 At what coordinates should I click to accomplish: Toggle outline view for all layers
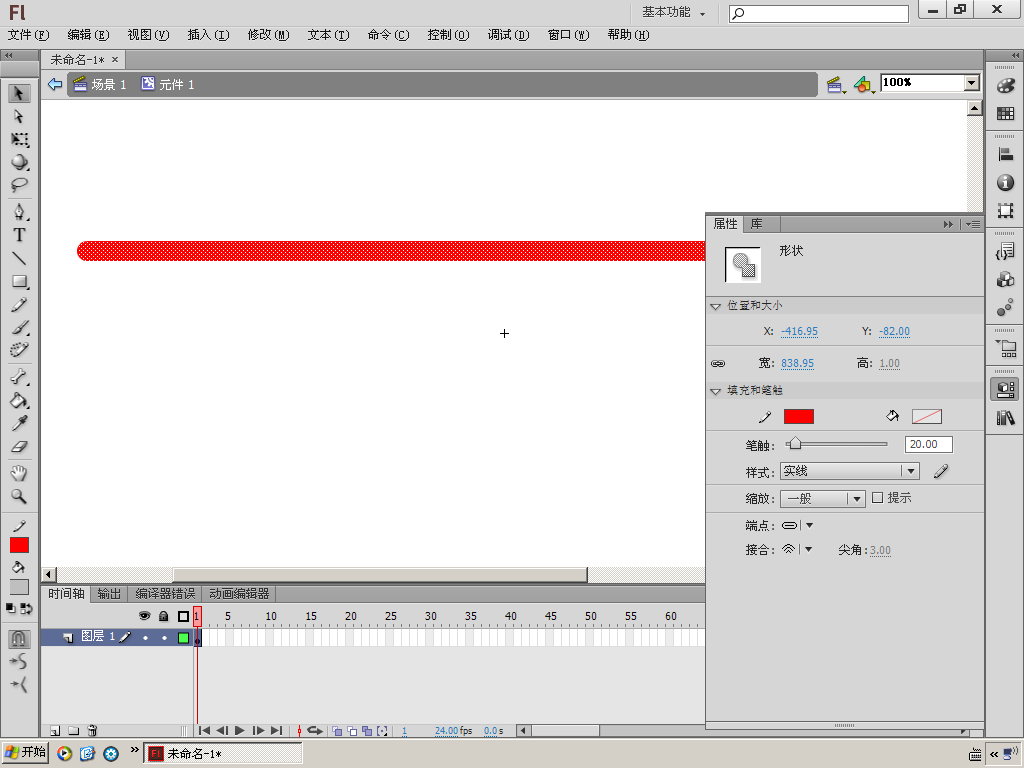(184, 616)
